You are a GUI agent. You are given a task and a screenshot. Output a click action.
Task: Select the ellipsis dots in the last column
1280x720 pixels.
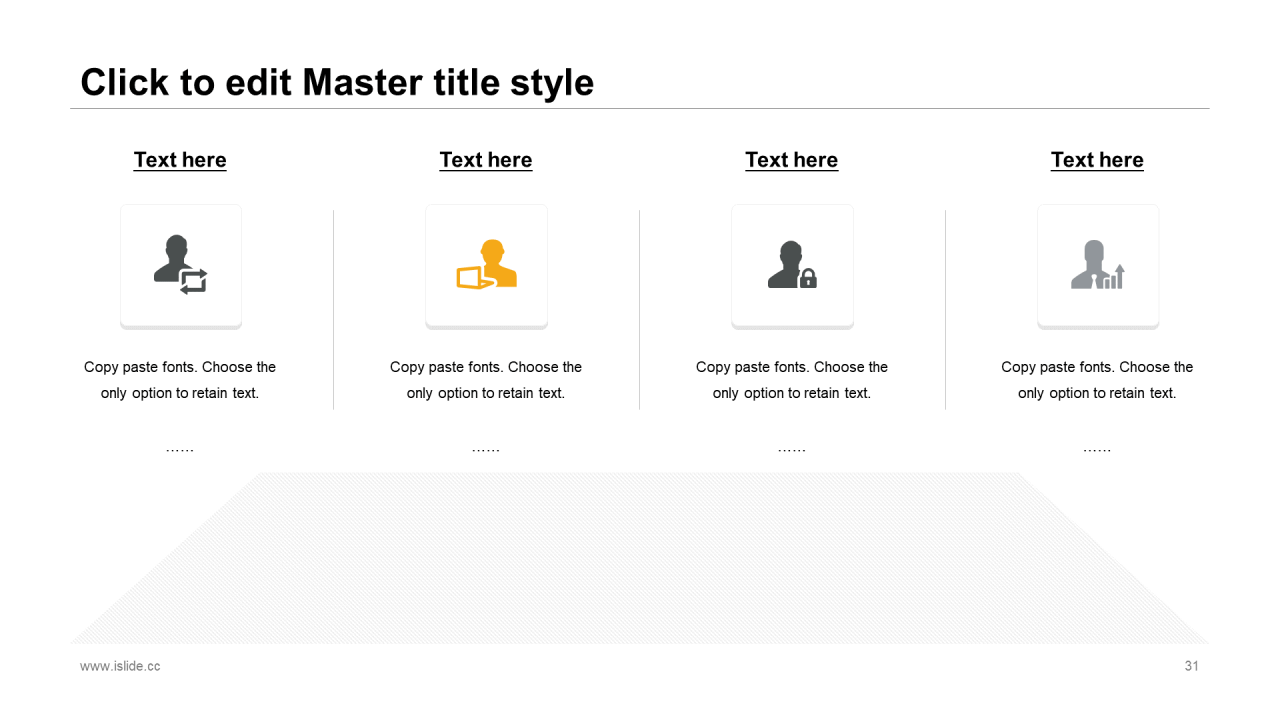(1097, 450)
